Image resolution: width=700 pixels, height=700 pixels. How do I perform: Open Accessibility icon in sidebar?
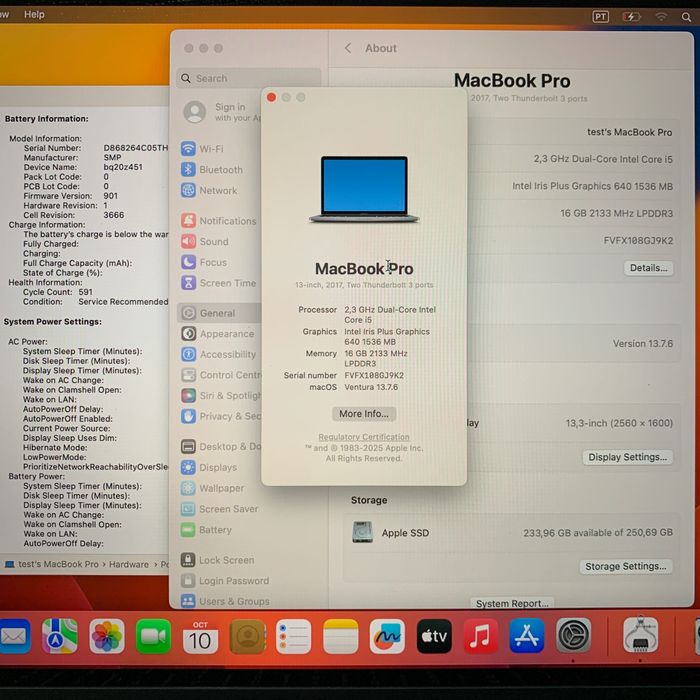[x=188, y=354]
